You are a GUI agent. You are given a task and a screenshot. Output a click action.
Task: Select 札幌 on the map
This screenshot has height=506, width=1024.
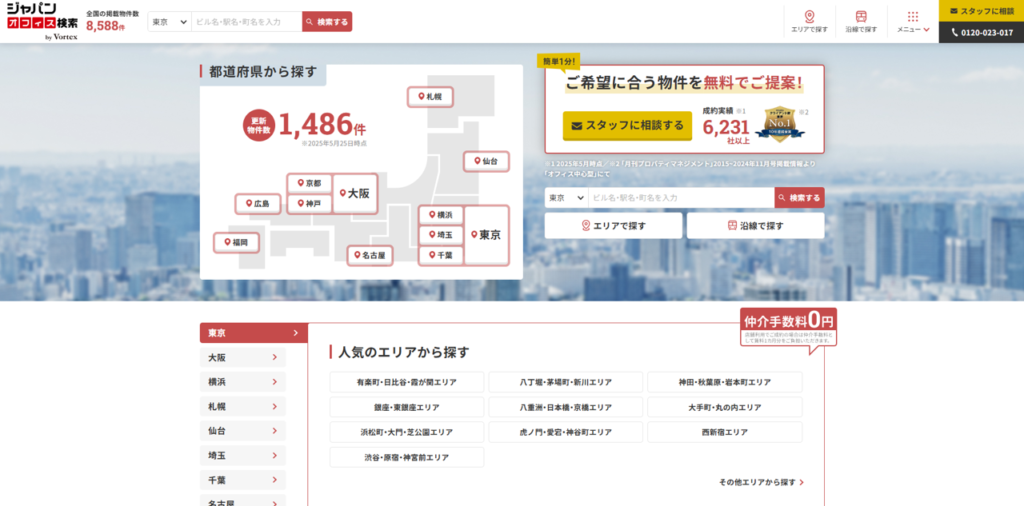pos(430,97)
